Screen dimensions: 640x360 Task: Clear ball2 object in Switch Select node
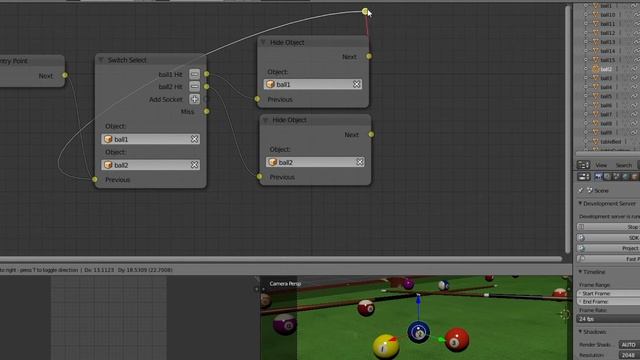coord(194,165)
